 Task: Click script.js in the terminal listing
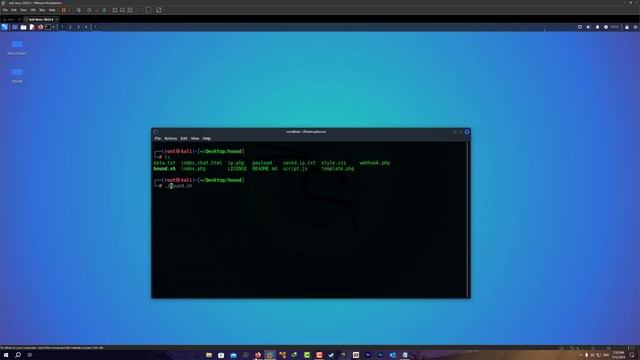295,169
